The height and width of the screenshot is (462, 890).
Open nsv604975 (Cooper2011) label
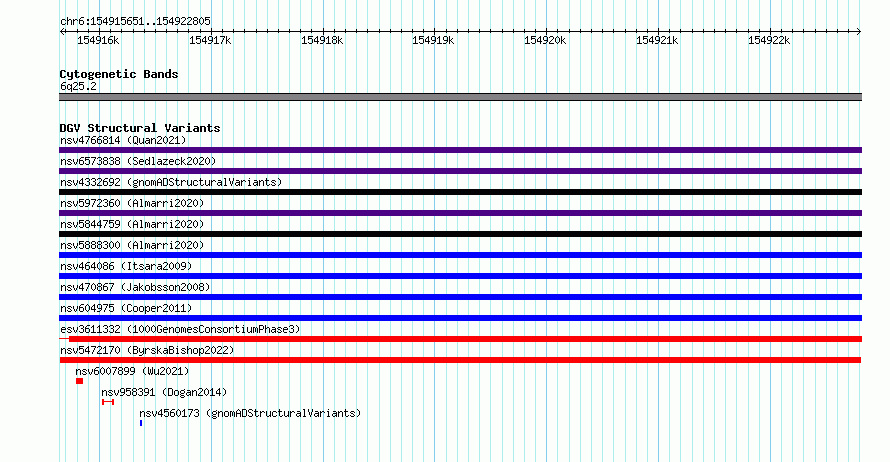point(126,308)
